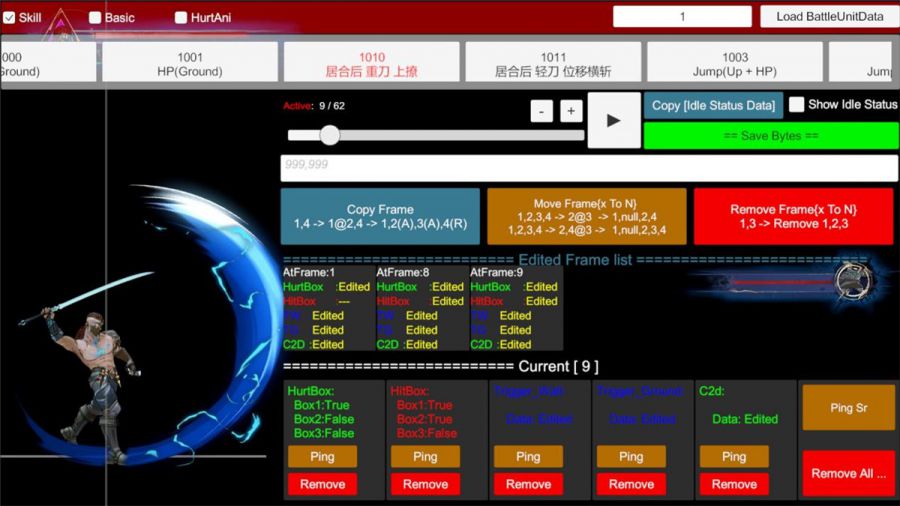Select the AtFrame:8 edited frame entry

click(x=421, y=308)
